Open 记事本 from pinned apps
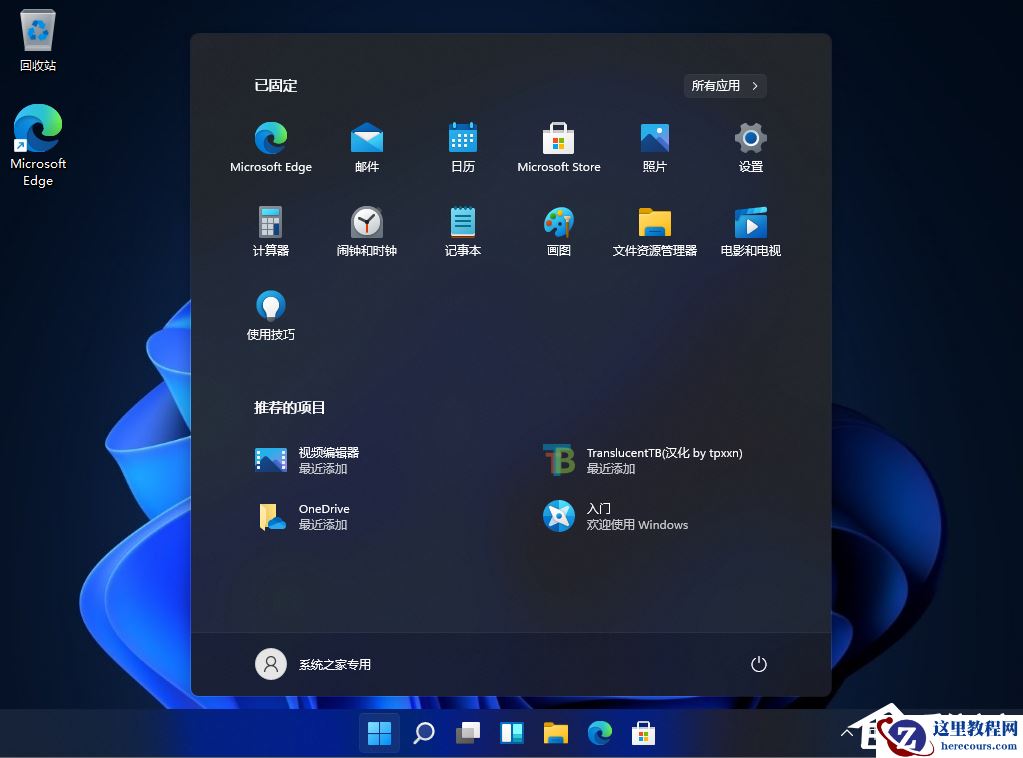The image size is (1023, 758). pyautogui.click(x=462, y=229)
